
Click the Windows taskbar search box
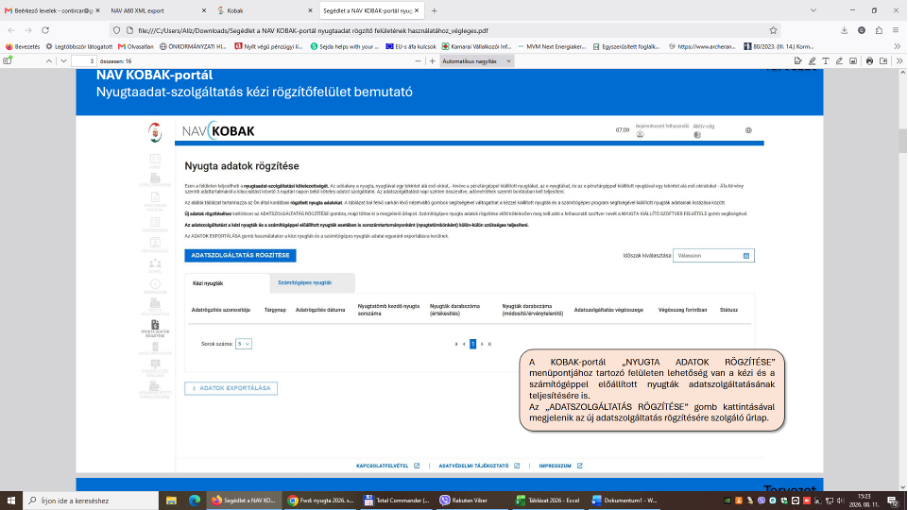(x=91, y=500)
